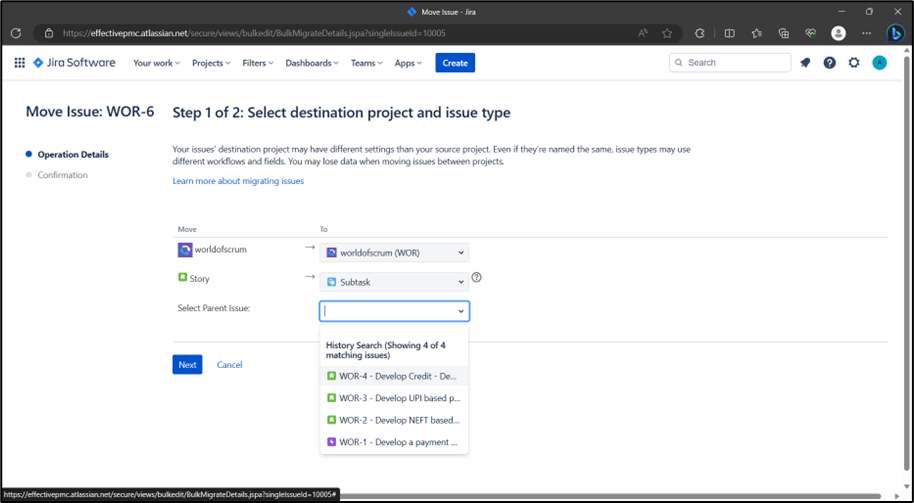Add this page to favorites star
The height and width of the screenshot is (503, 914).
pos(667,33)
